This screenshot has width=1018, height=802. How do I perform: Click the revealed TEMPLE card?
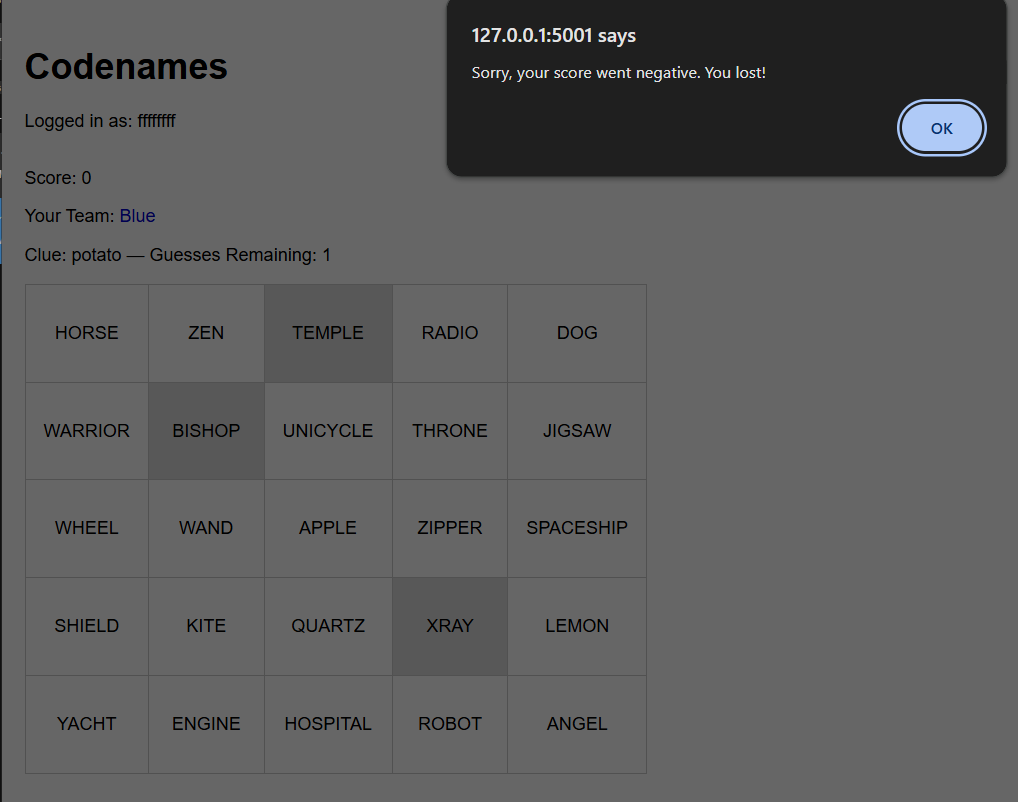point(328,333)
